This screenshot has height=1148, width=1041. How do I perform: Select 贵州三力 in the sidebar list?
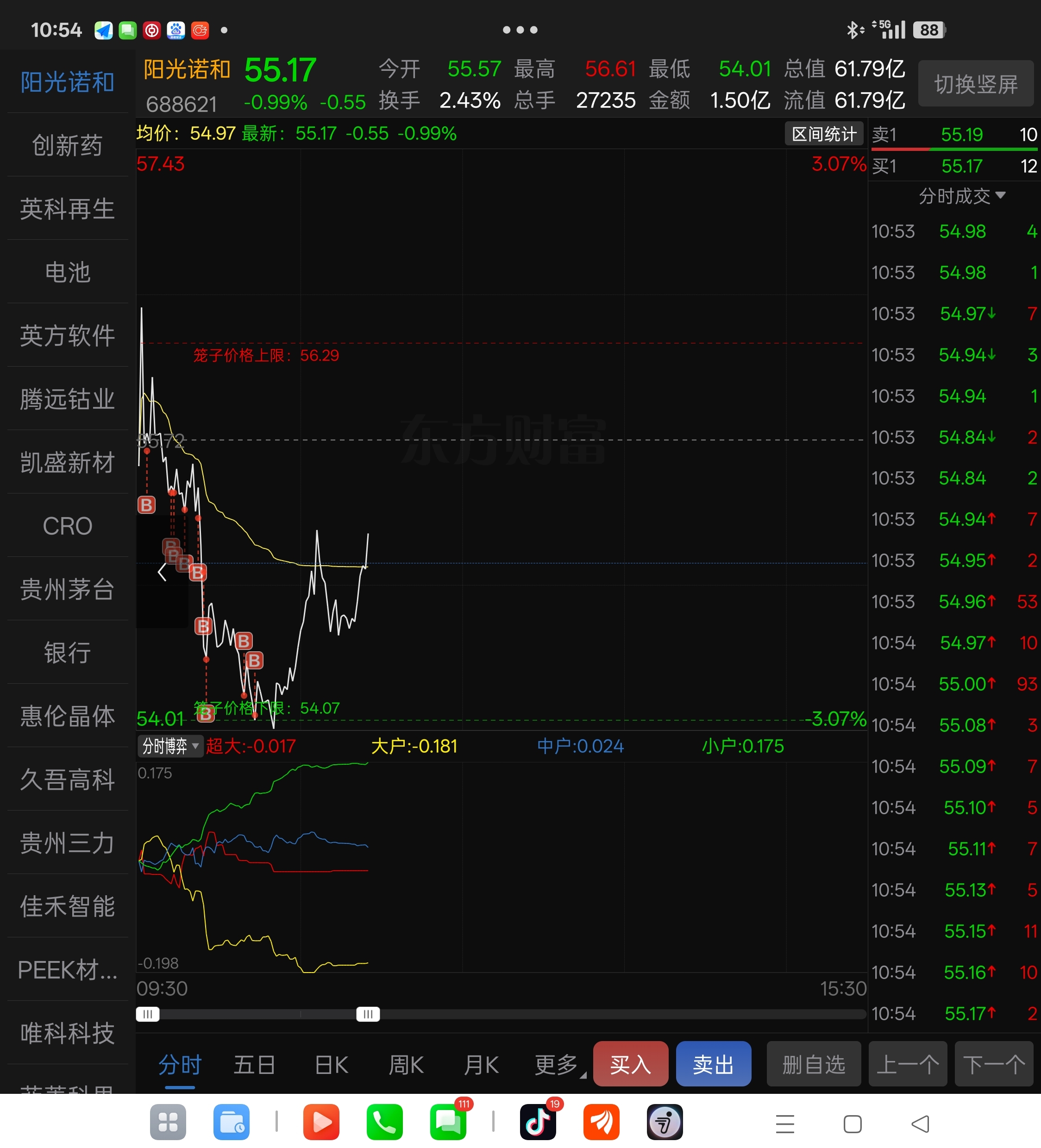pos(68,843)
